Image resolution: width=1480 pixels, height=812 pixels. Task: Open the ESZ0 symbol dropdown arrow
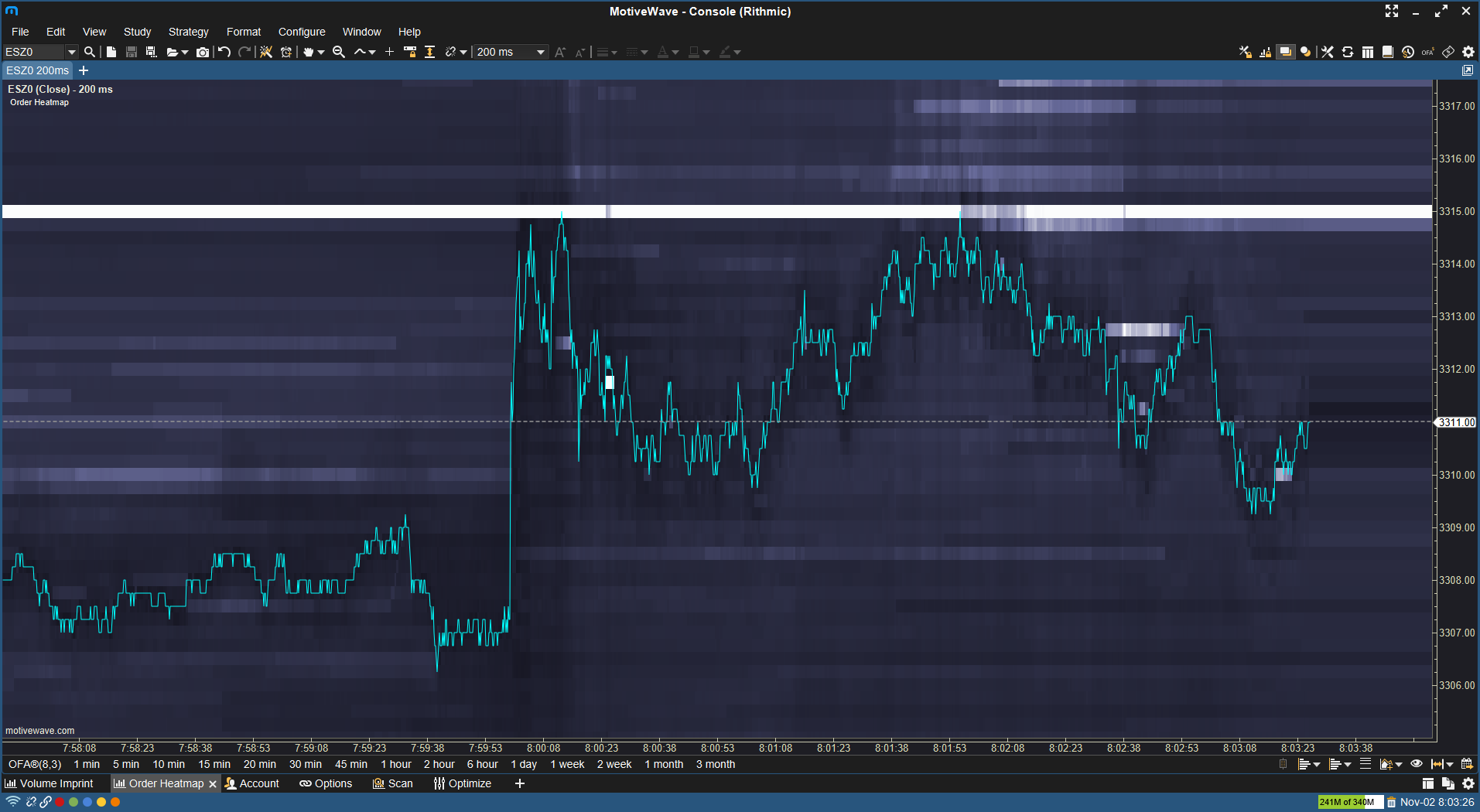point(72,52)
